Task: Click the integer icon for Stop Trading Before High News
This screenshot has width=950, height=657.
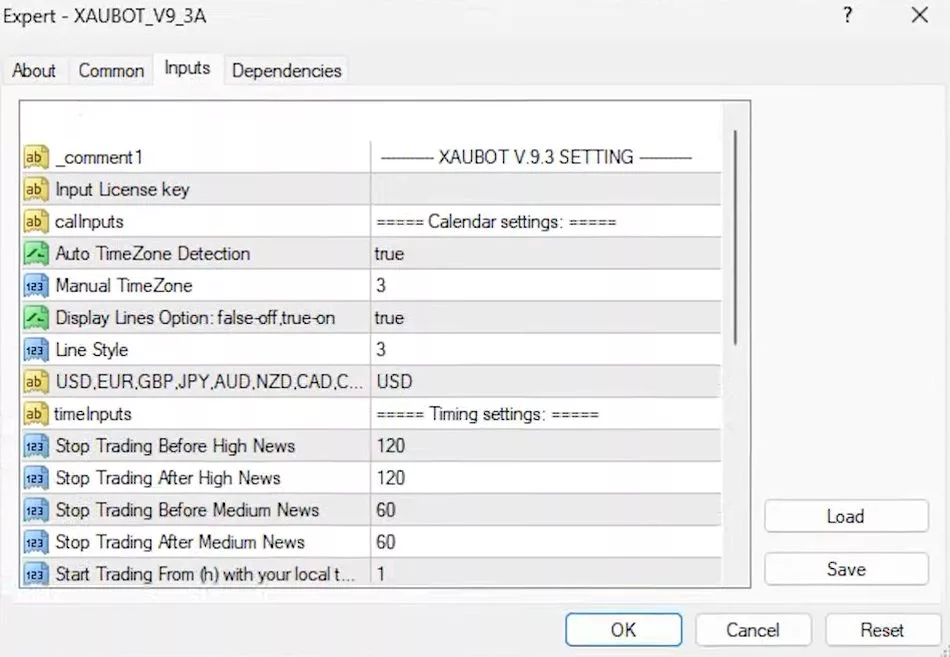Action: click(36, 445)
